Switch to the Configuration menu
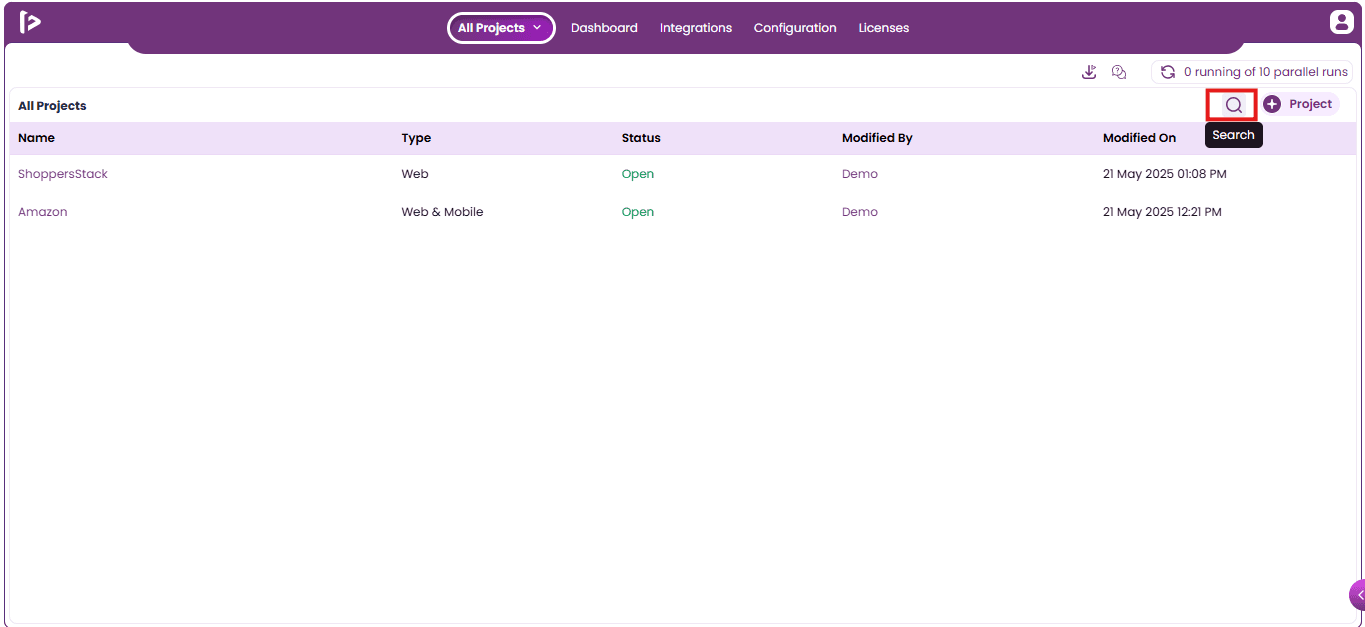 pos(795,28)
